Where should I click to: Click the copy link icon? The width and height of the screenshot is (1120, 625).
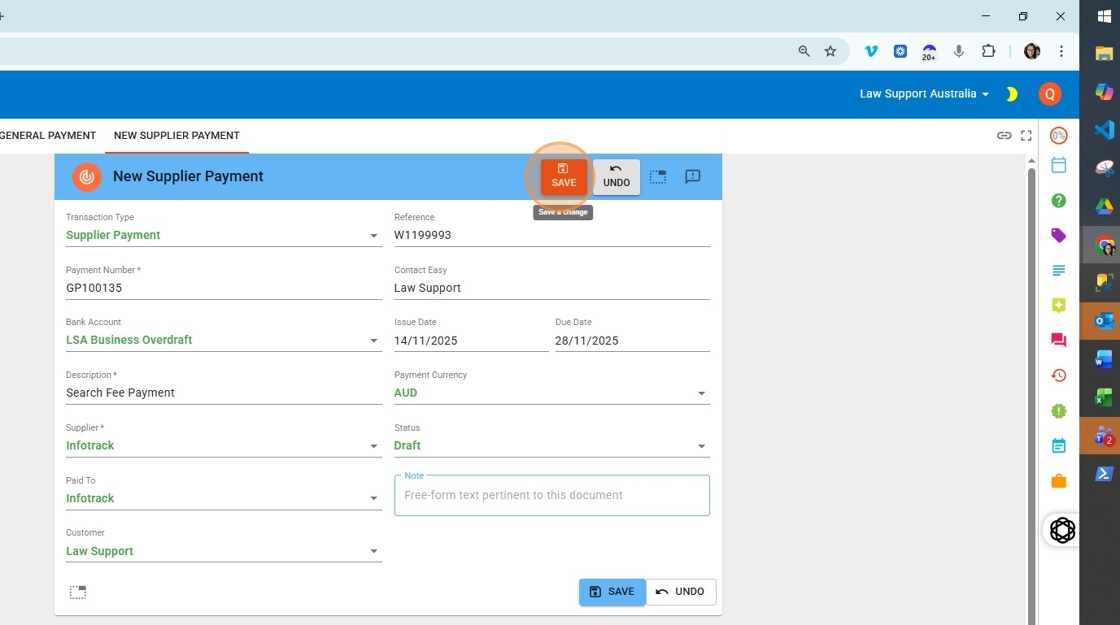[x=1004, y=136]
